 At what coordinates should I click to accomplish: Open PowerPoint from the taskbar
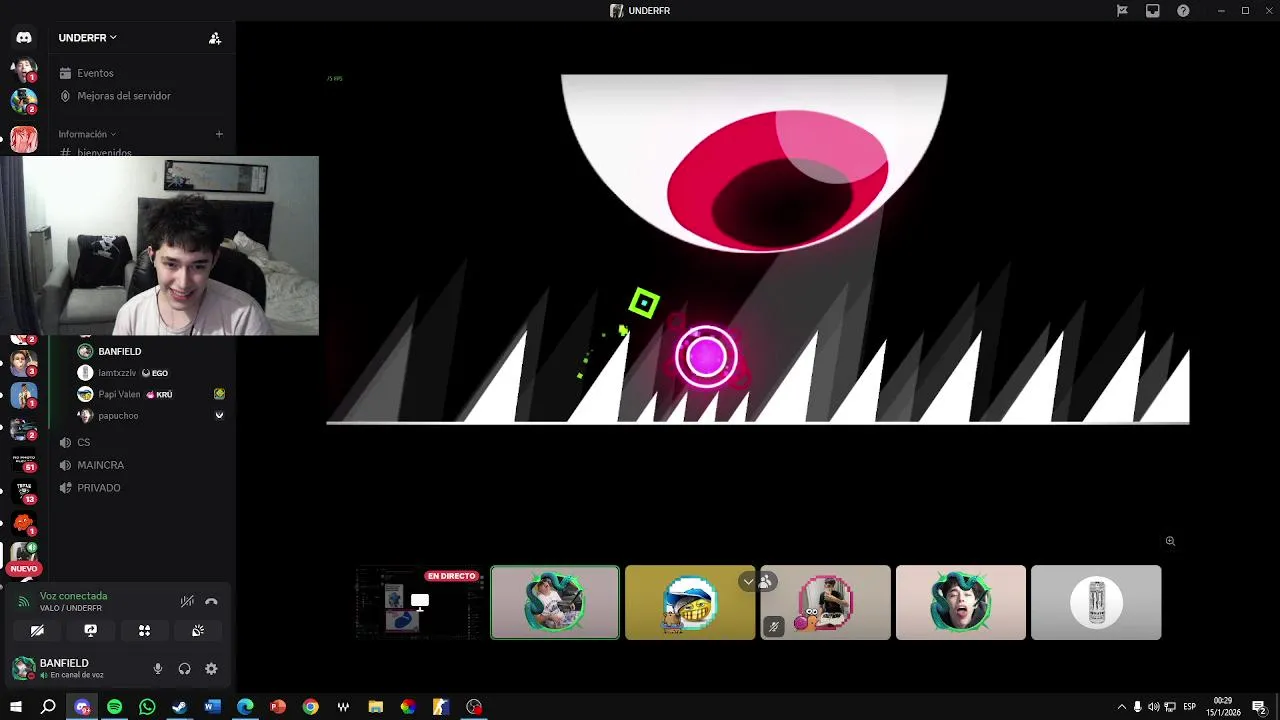(x=278, y=707)
